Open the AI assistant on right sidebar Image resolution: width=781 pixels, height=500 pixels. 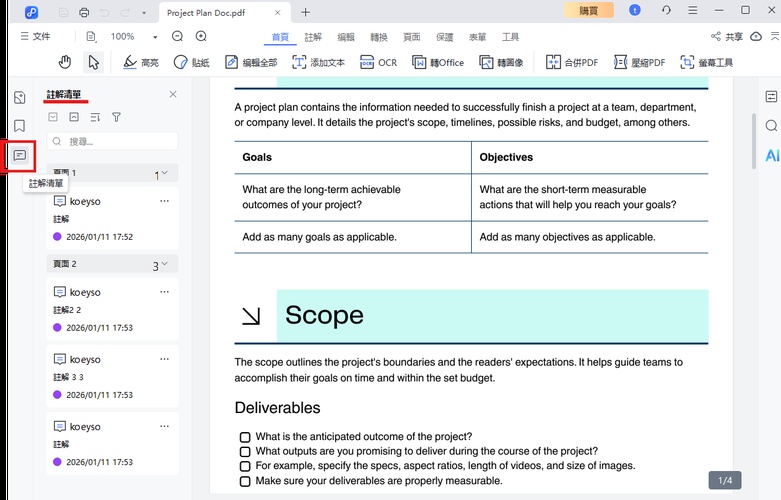pos(771,156)
